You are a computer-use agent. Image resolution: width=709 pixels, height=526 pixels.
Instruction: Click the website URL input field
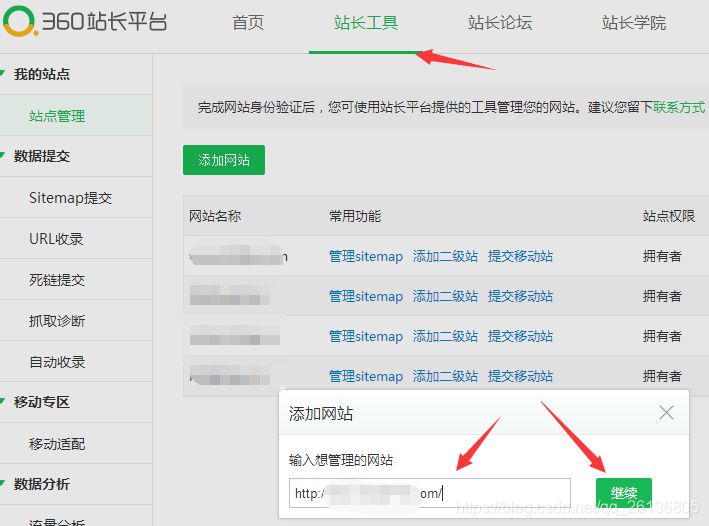tap(430, 493)
